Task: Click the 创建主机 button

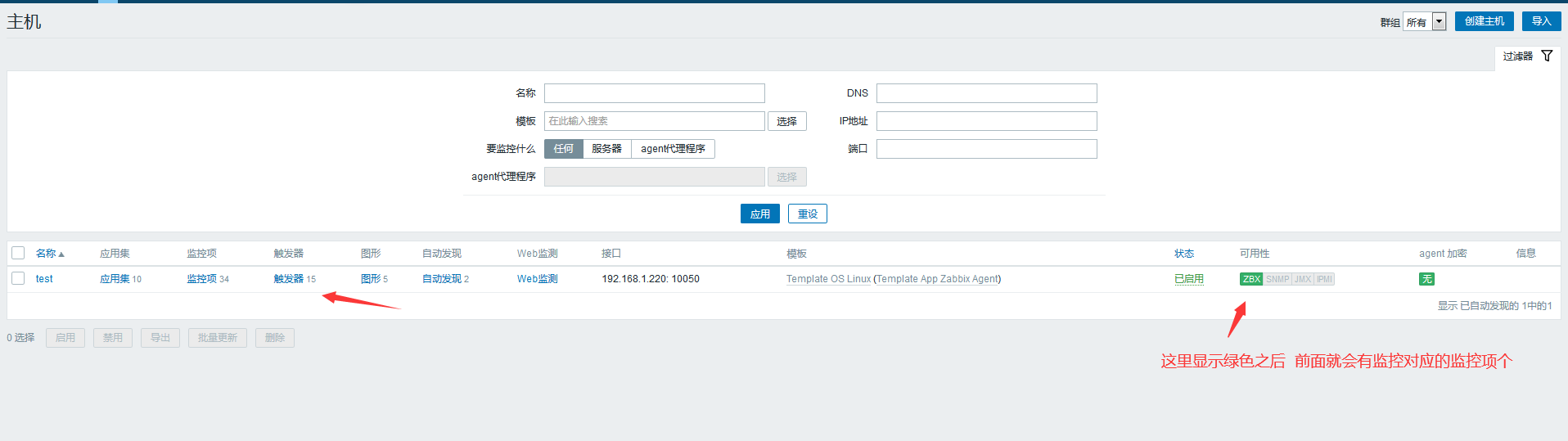Action: pyautogui.click(x=1484, y=21)
